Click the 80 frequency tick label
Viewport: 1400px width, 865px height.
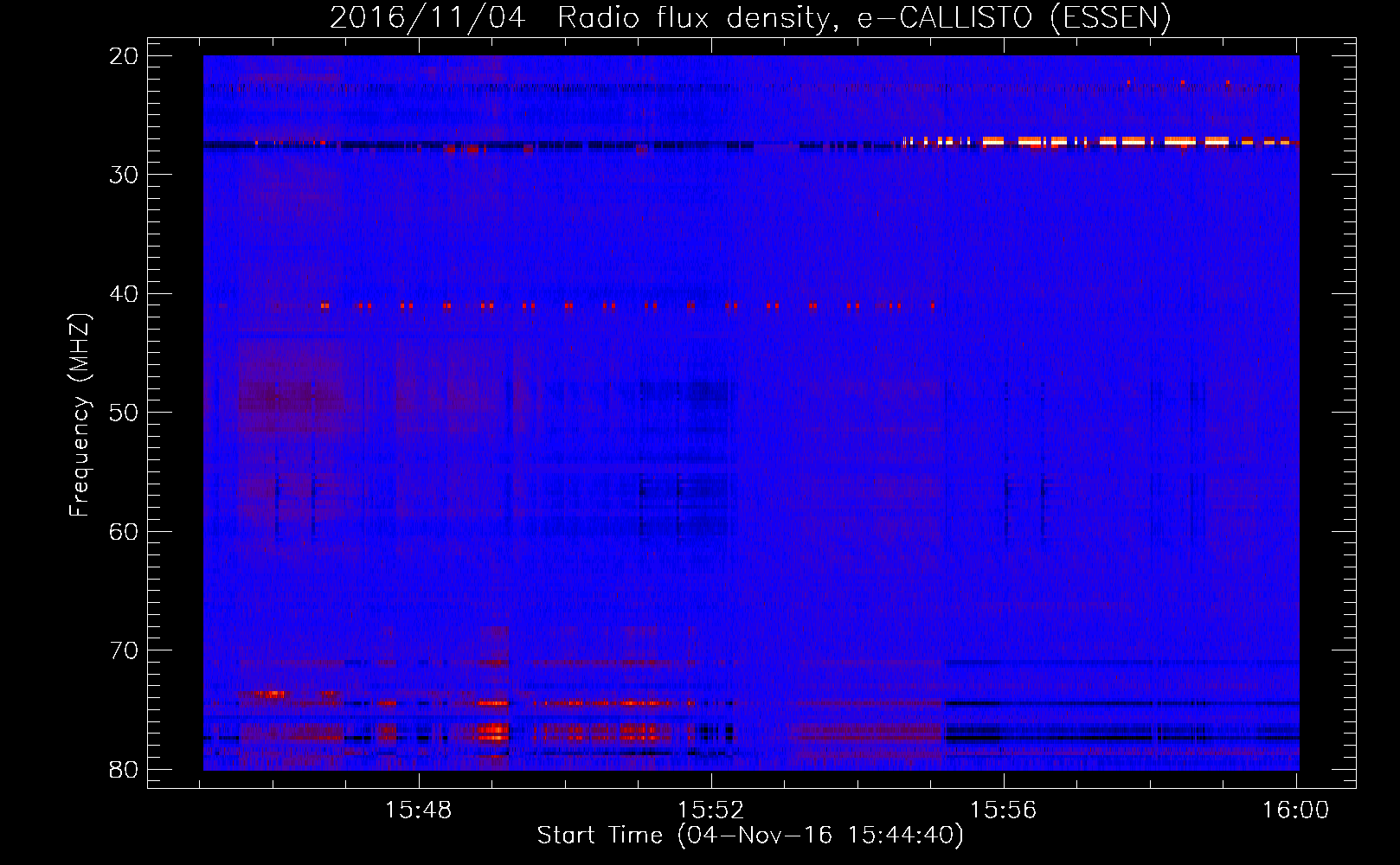[125, 770]
